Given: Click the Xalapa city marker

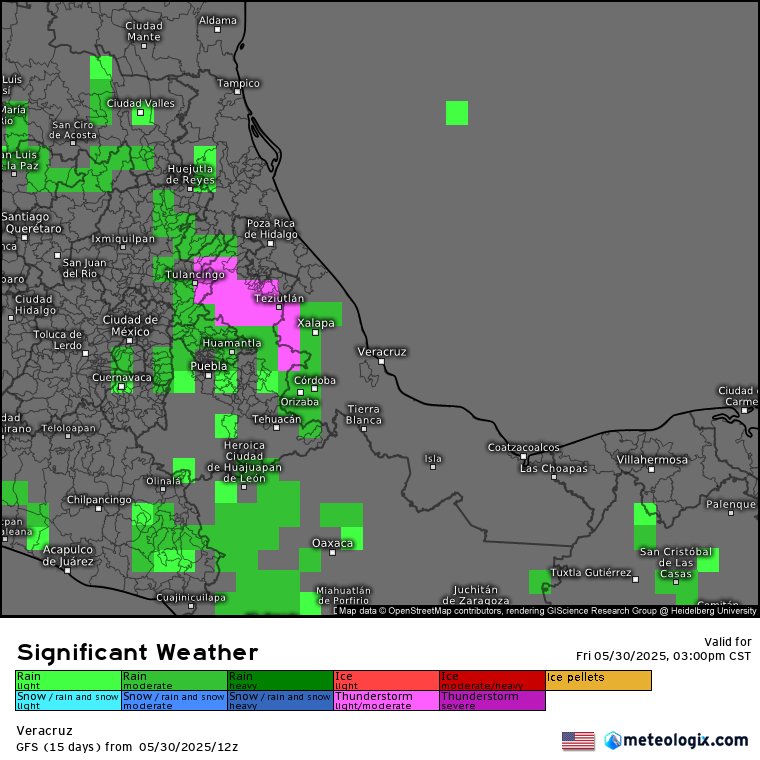Looking at the screenshot, I should 316,332.
